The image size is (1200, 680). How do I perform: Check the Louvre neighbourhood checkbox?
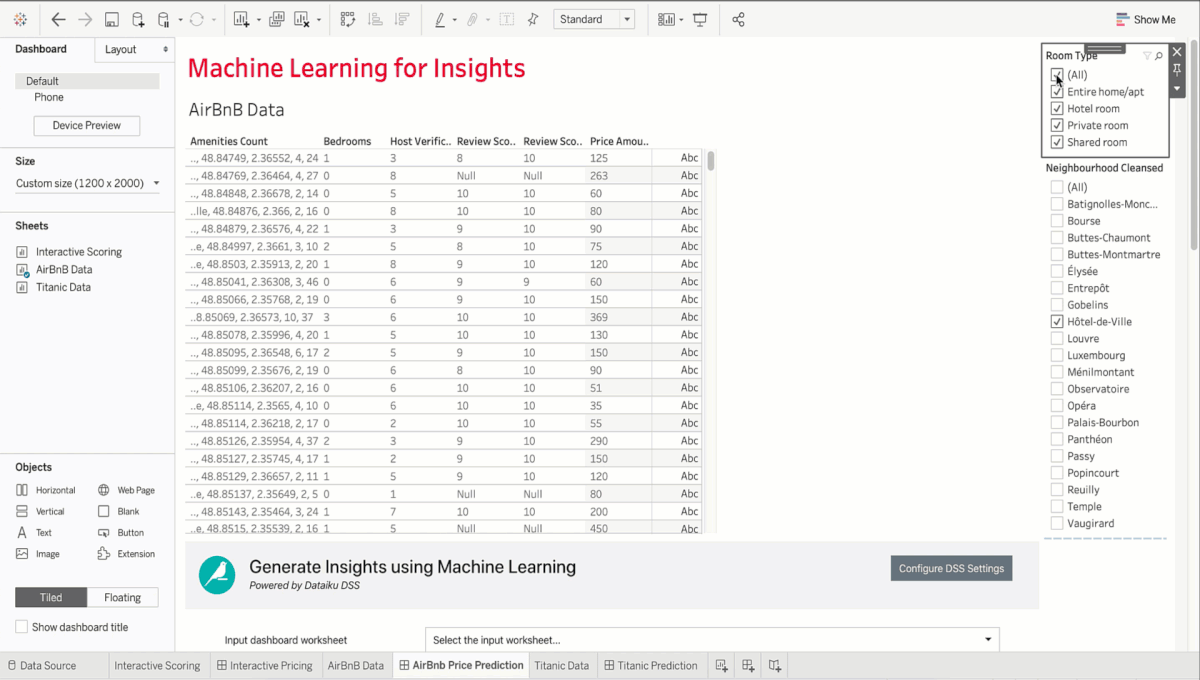(1057, 339)
